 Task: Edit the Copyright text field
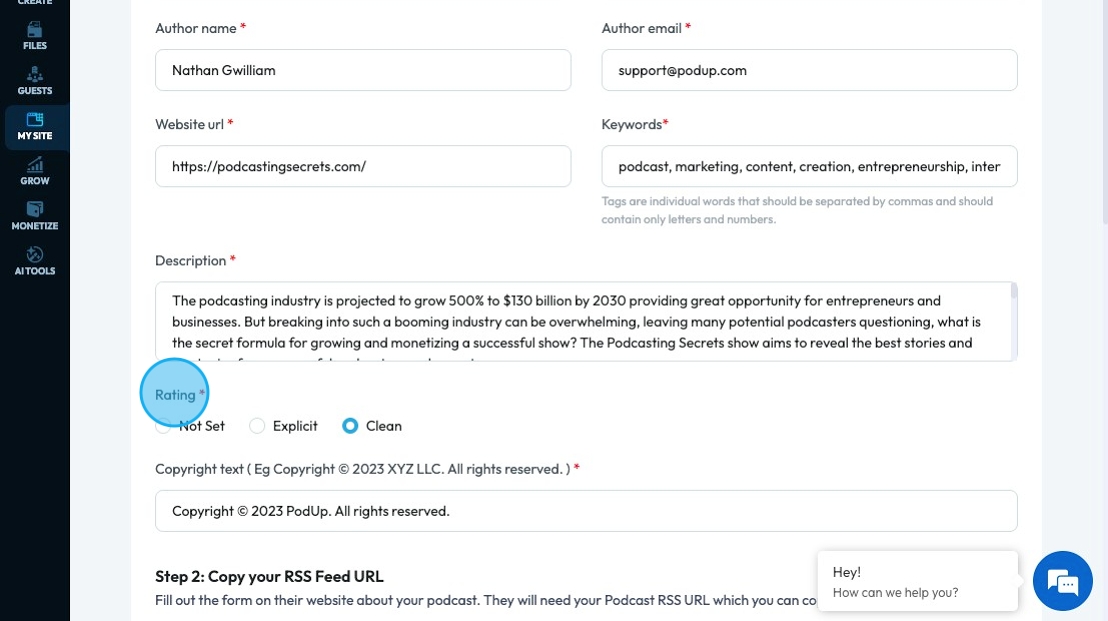586,511
